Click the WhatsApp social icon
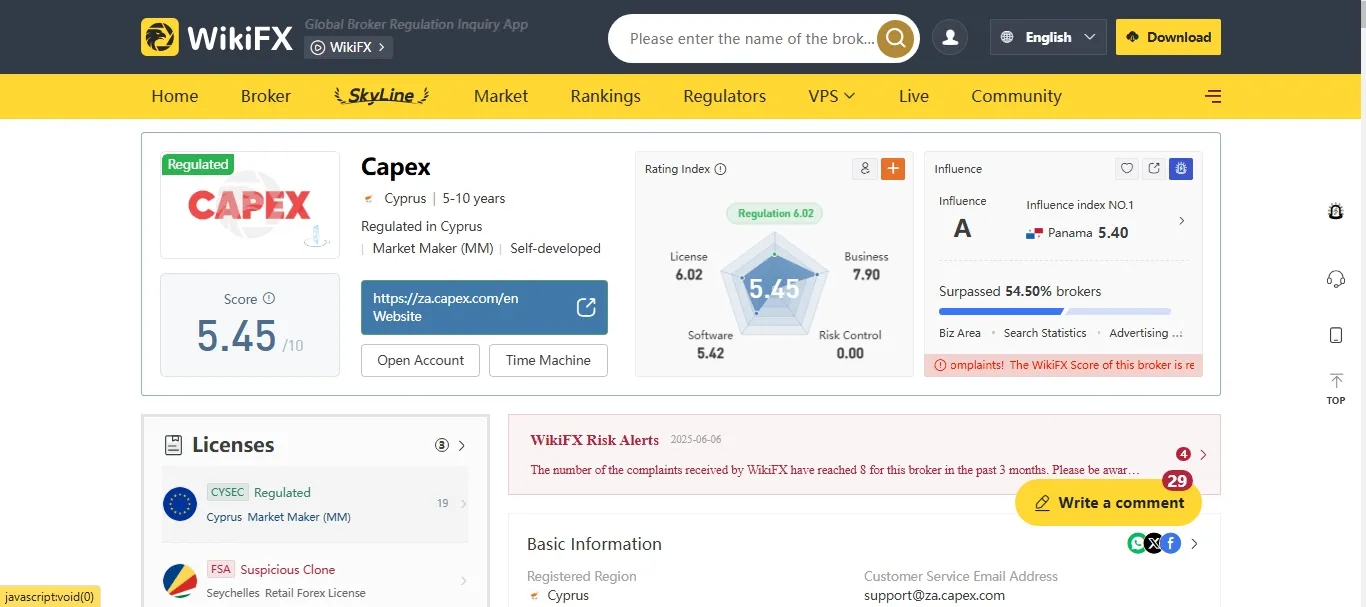Viewport: 1366px width, 607px height. (1136, 543)
